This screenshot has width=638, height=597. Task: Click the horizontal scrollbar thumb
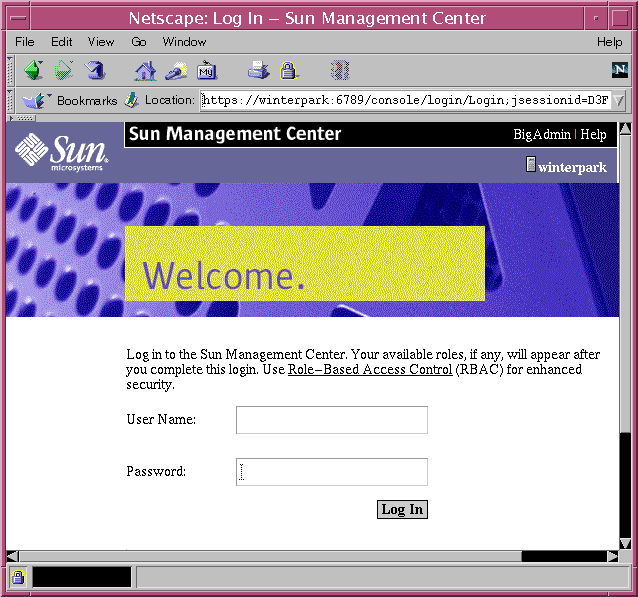[x=271, y=556]
